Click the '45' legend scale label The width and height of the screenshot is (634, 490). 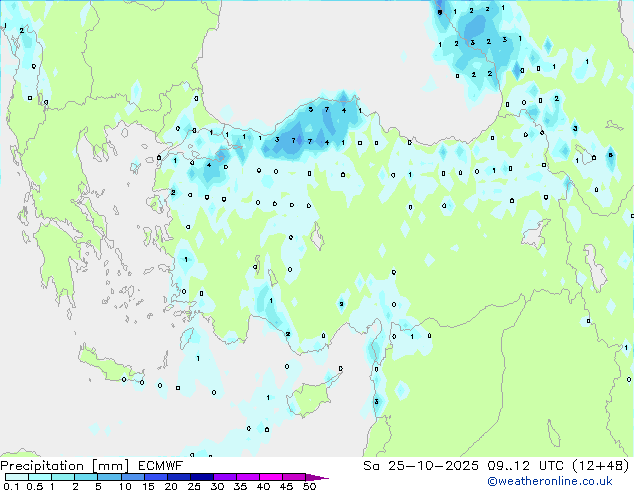point(286,486)
